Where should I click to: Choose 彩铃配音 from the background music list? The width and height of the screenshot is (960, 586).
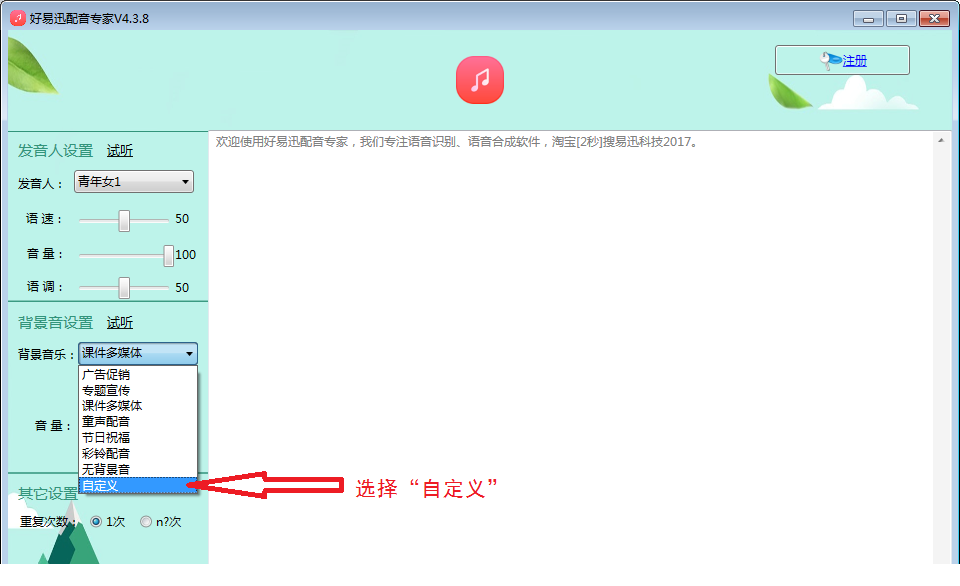point(138,454)
